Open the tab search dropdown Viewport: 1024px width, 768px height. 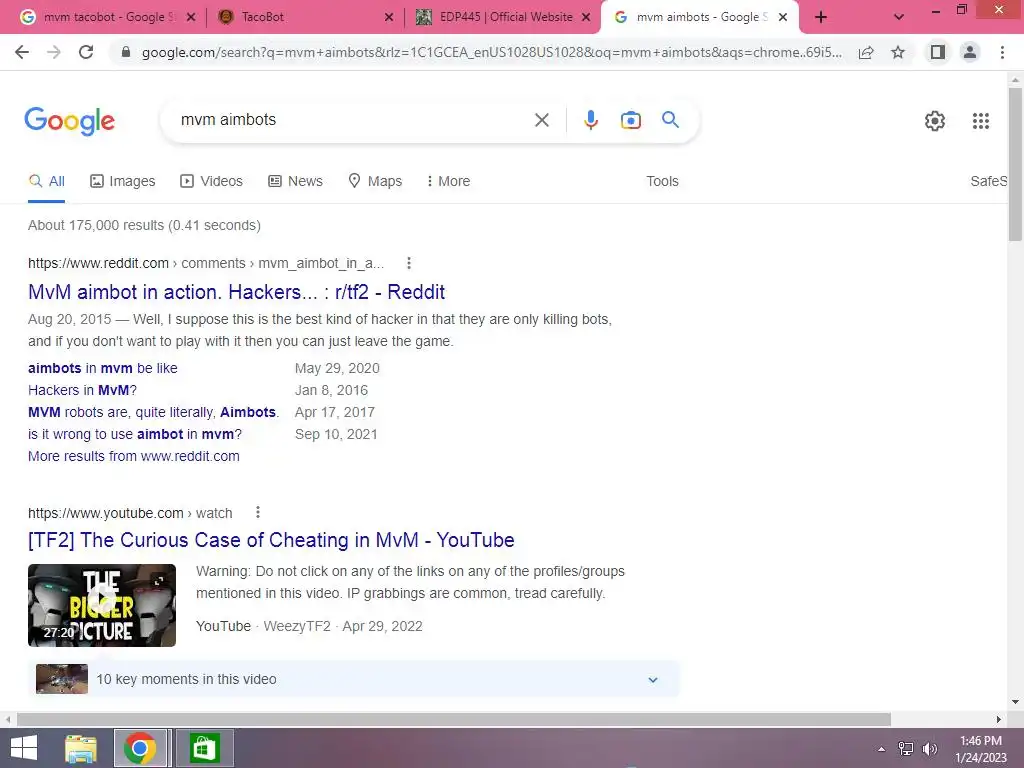(x=899, y=18)
